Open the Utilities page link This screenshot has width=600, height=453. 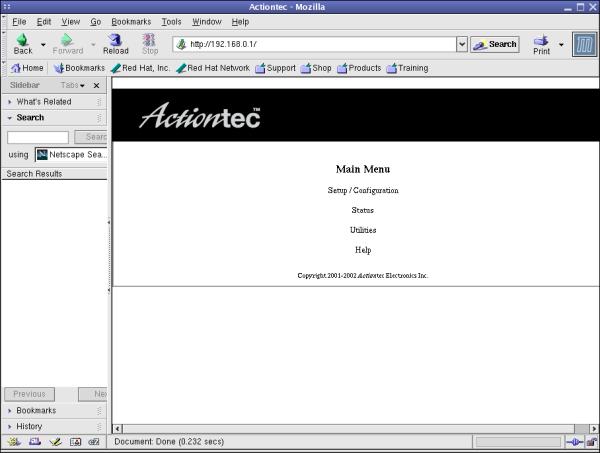pos(363,230)
